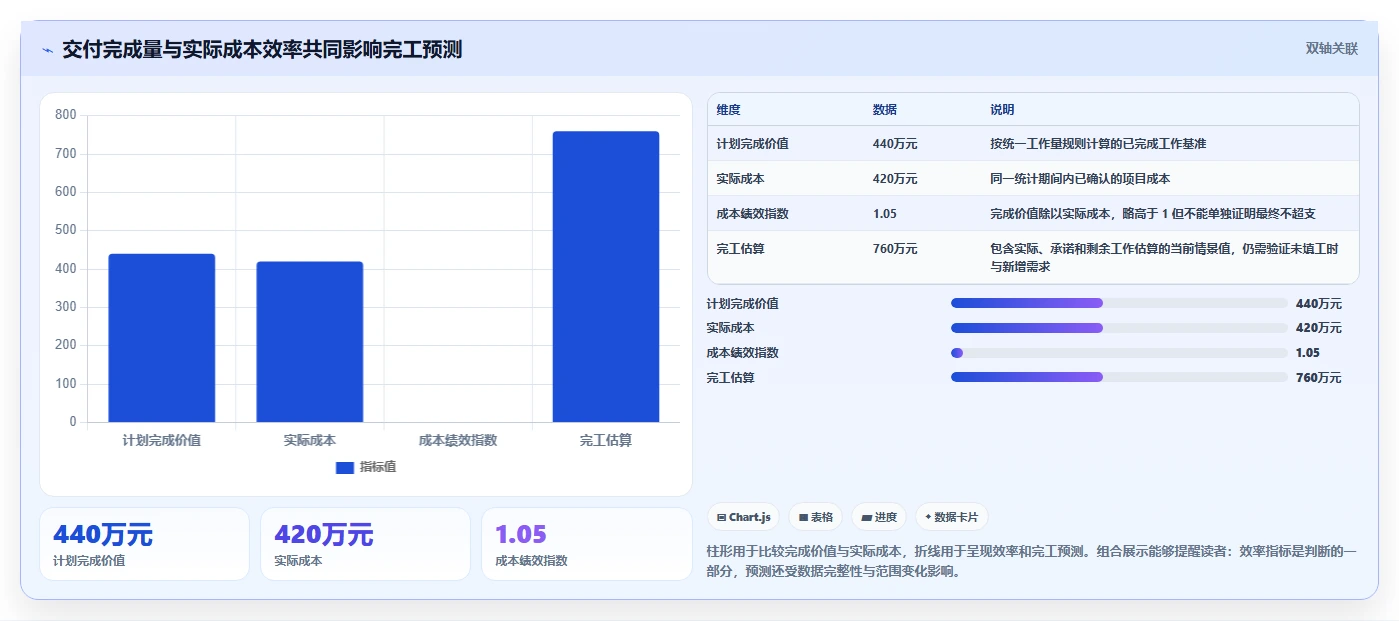
Task: Click the 数据卡片 tag
Action: (951, 517)
